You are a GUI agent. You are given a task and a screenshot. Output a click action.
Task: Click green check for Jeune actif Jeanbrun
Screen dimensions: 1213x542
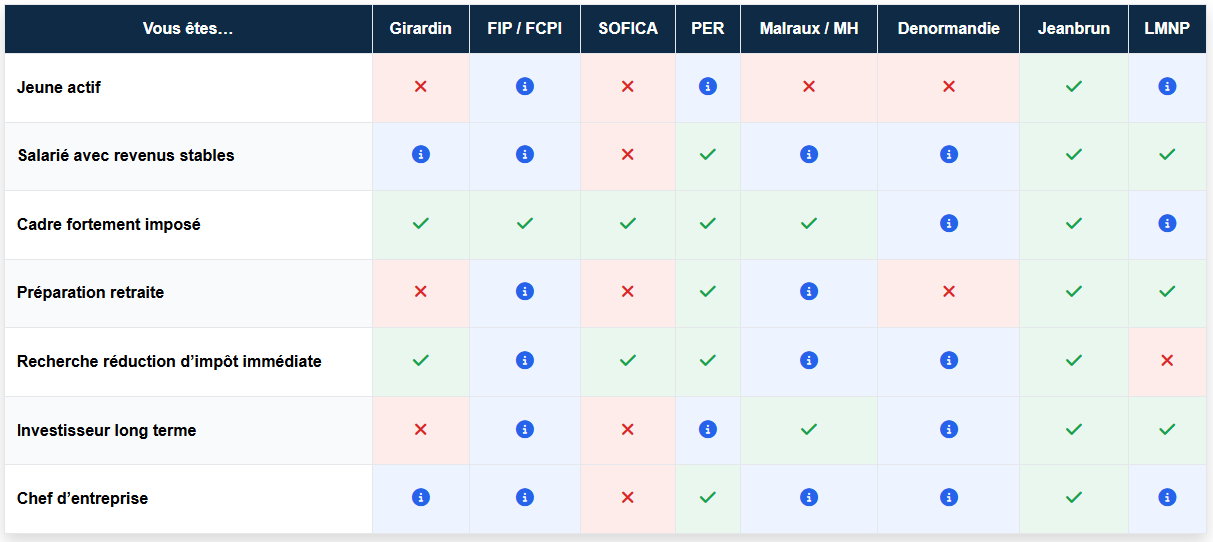tap(1074, 87)
